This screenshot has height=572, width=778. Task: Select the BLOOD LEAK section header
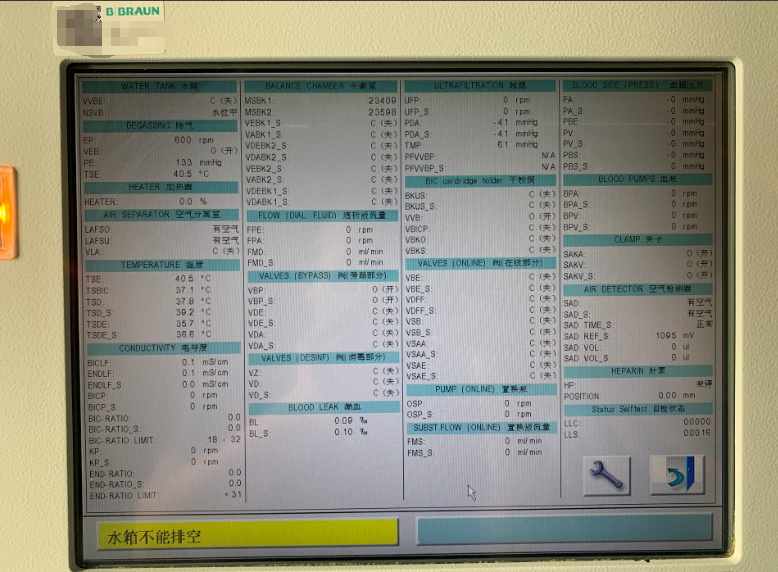[x=324, y=407]
